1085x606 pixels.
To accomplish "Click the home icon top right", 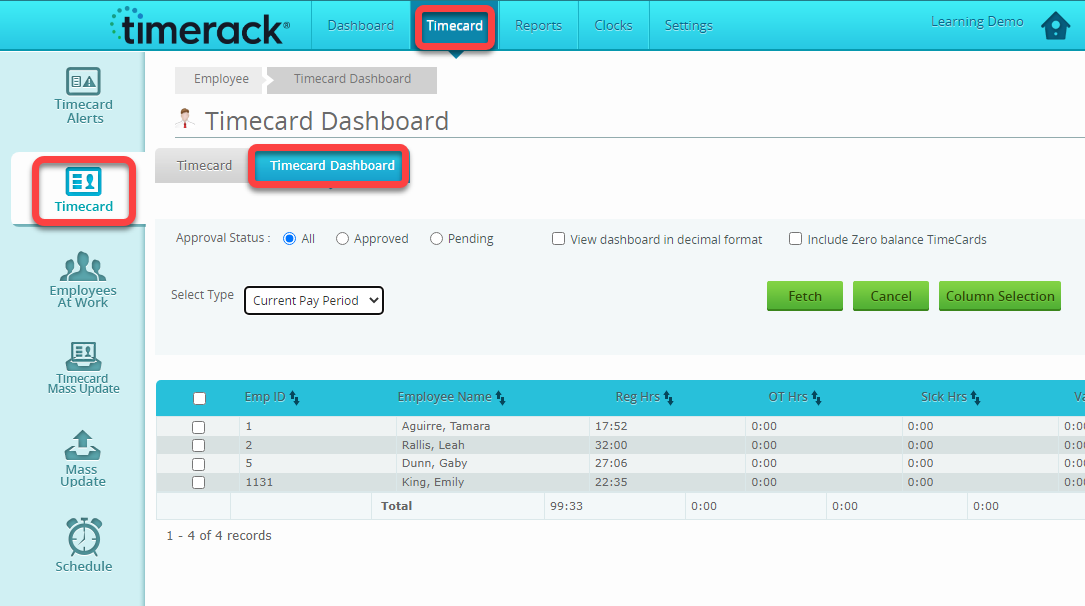I will point(1055,25).
